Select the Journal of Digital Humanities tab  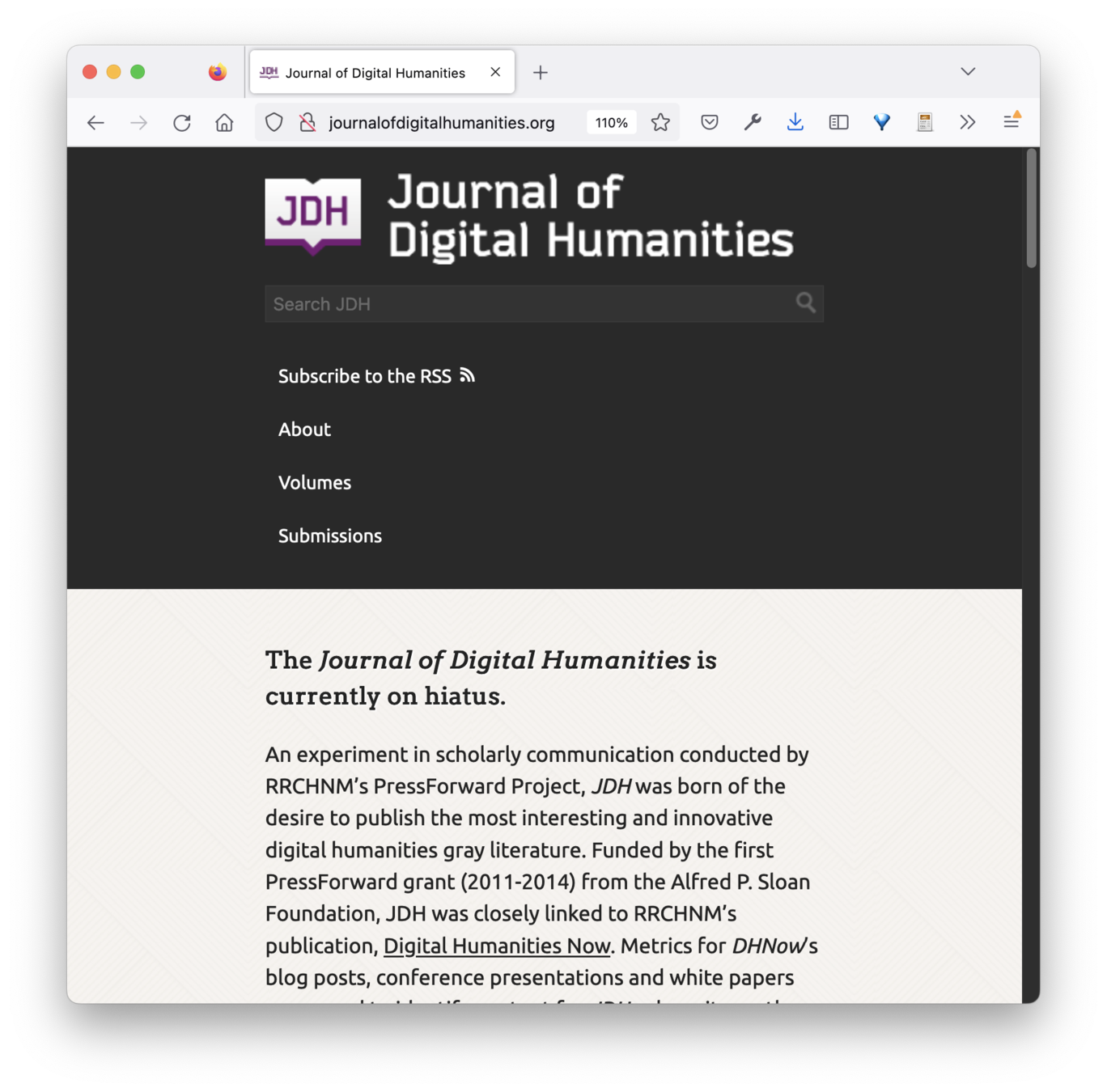382,73
